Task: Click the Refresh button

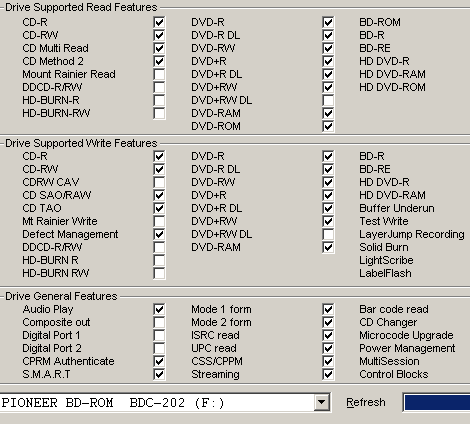Action: coord(366,402)
